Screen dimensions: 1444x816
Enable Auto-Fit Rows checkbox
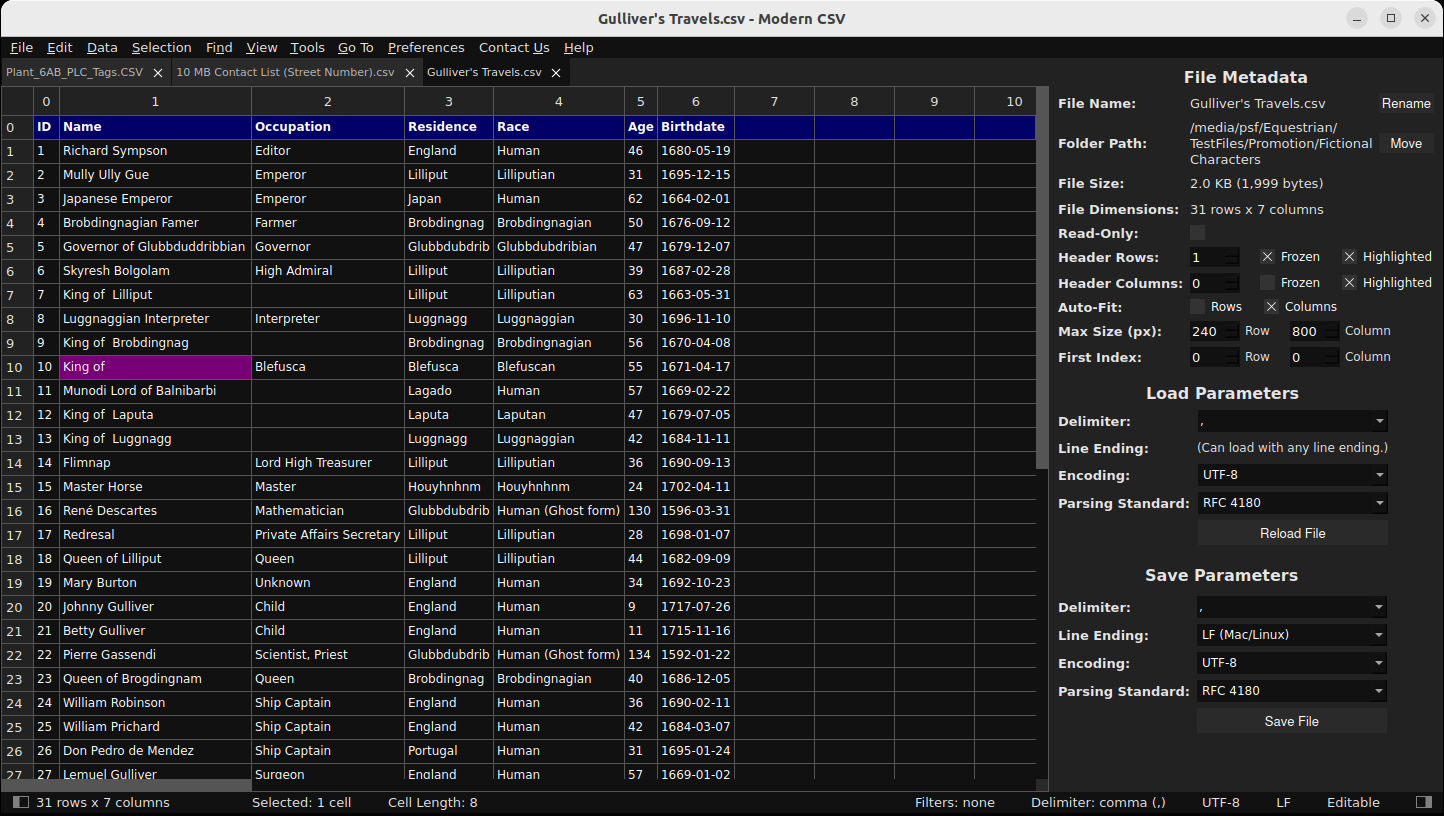coord(1197,307)
